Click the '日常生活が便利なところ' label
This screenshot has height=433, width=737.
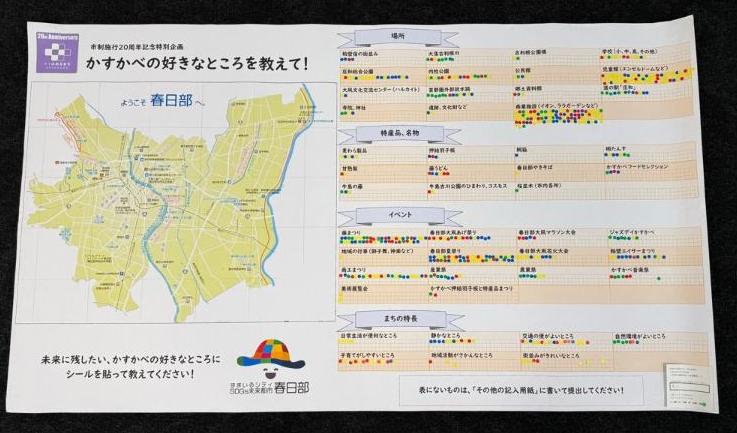(369, 336)
